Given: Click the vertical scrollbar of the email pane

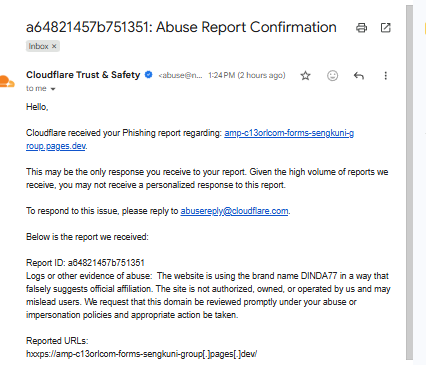Looking at the screenshot, I should pyautogui.click(x=409, y=182).
